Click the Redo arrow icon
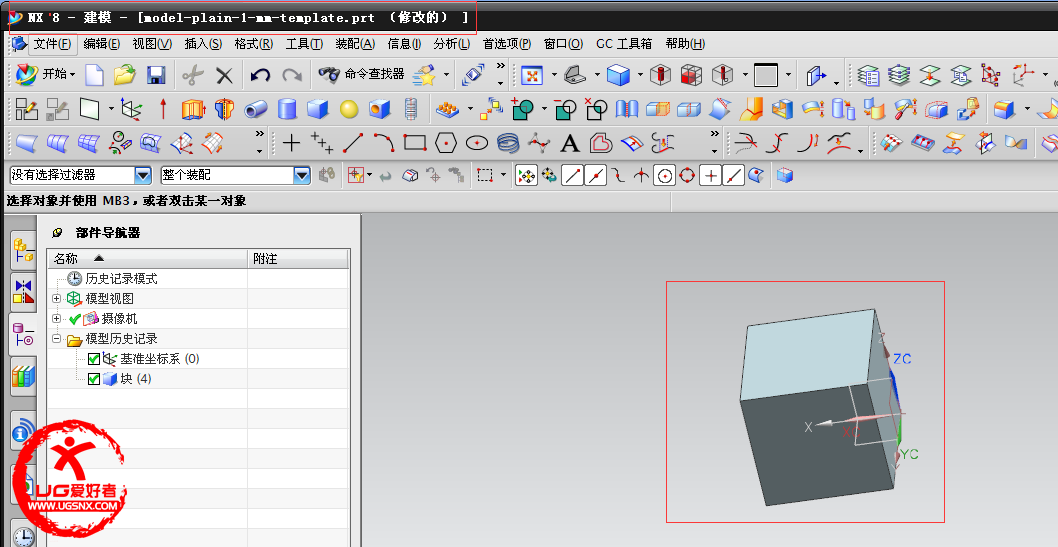Image resolution: width=1058 pixels, height=547 pixels. click(x=291, y=75)
